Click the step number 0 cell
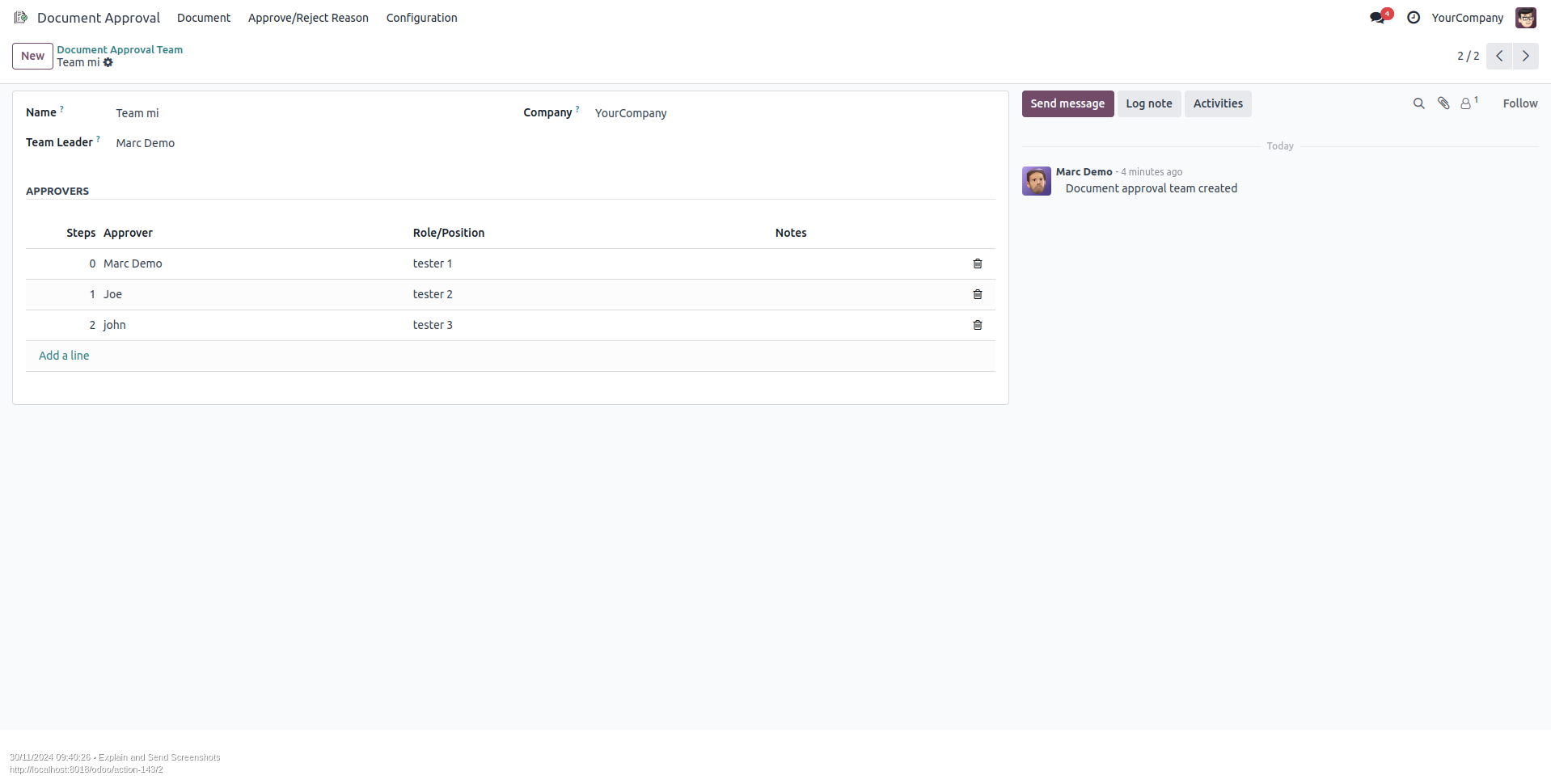 tap(92, 263)
